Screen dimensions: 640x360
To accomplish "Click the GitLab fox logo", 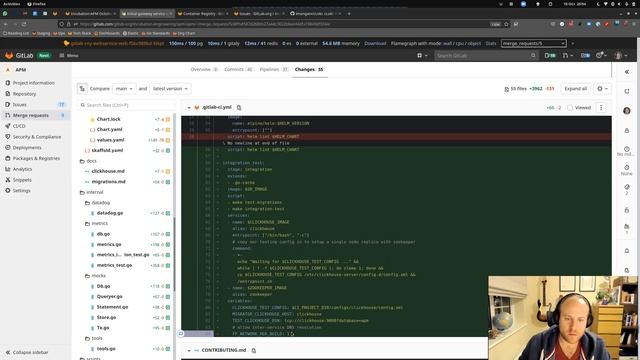I will (x=9, y=56).
